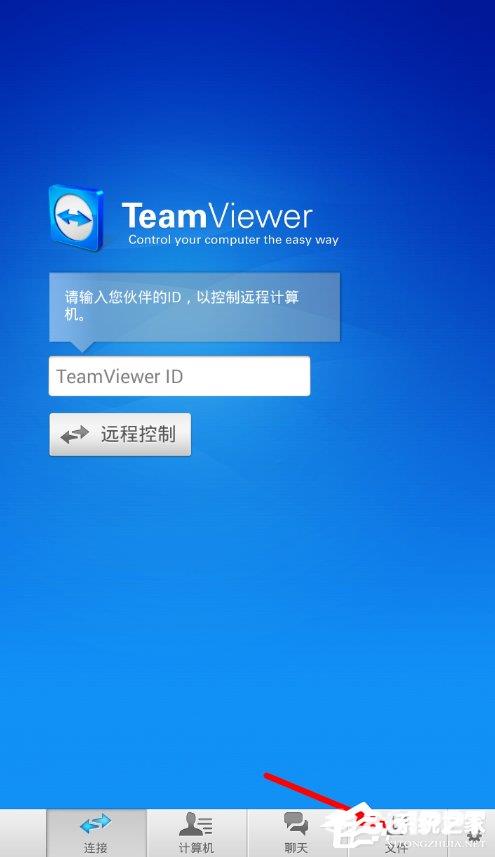Click the TeamViewer wordmark text
The height and width of the screenshot is (857, 495).
217,216
